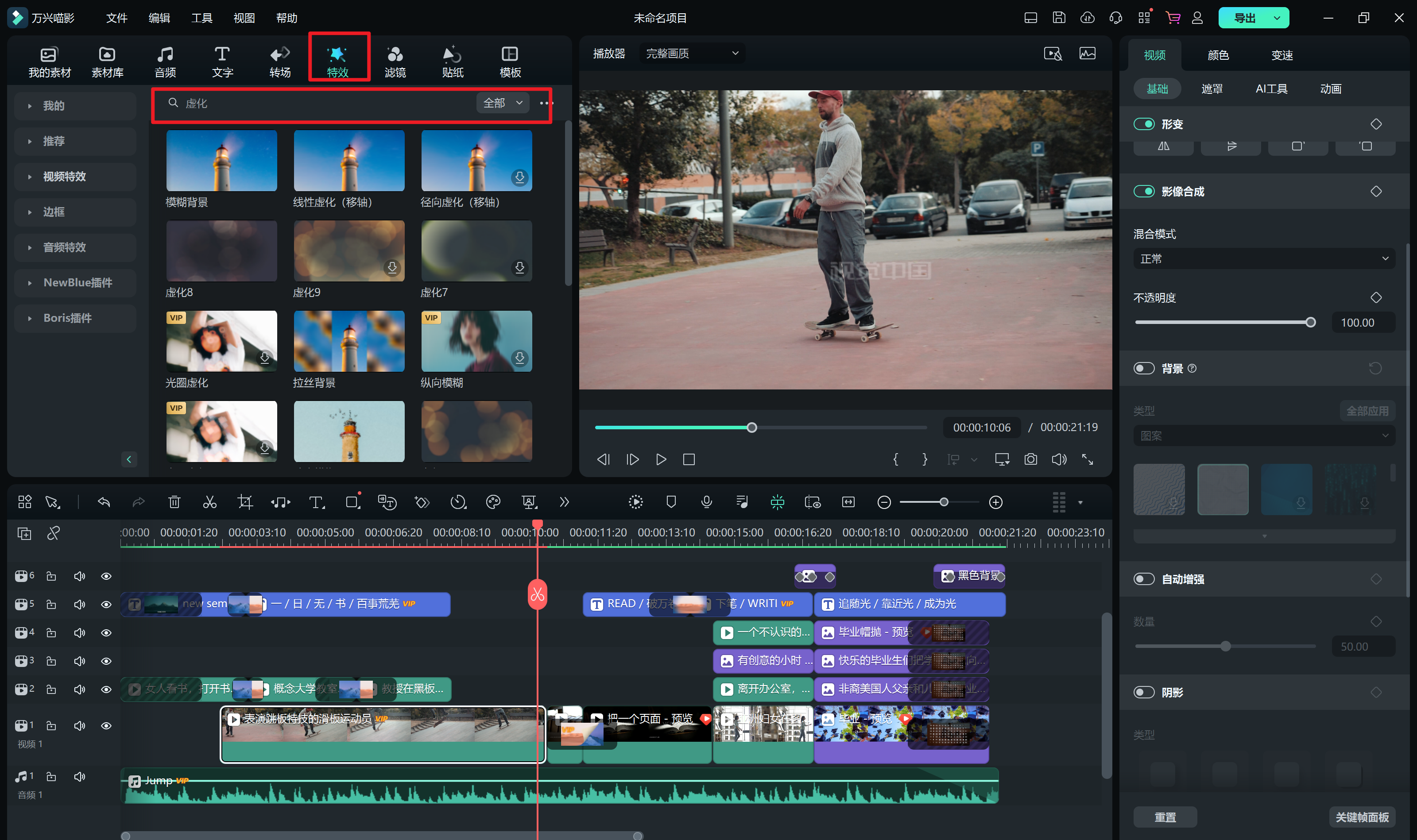Open the 贴纸 stickers tab
Screen dimensions: 1417x840
(453, 61)
